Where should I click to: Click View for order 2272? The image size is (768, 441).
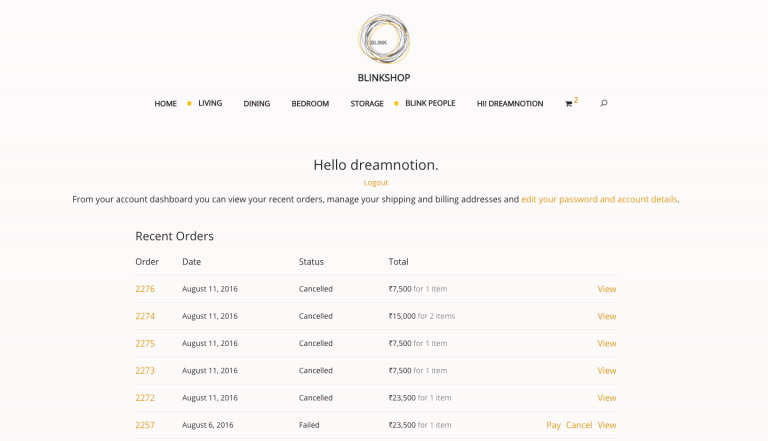click(606, 398)
